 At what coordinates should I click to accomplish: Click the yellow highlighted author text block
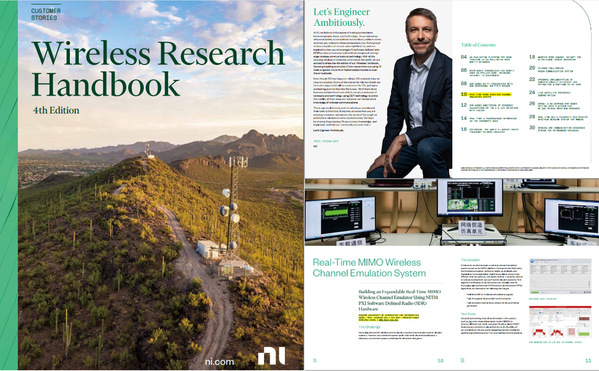click(x=389, y=318)
